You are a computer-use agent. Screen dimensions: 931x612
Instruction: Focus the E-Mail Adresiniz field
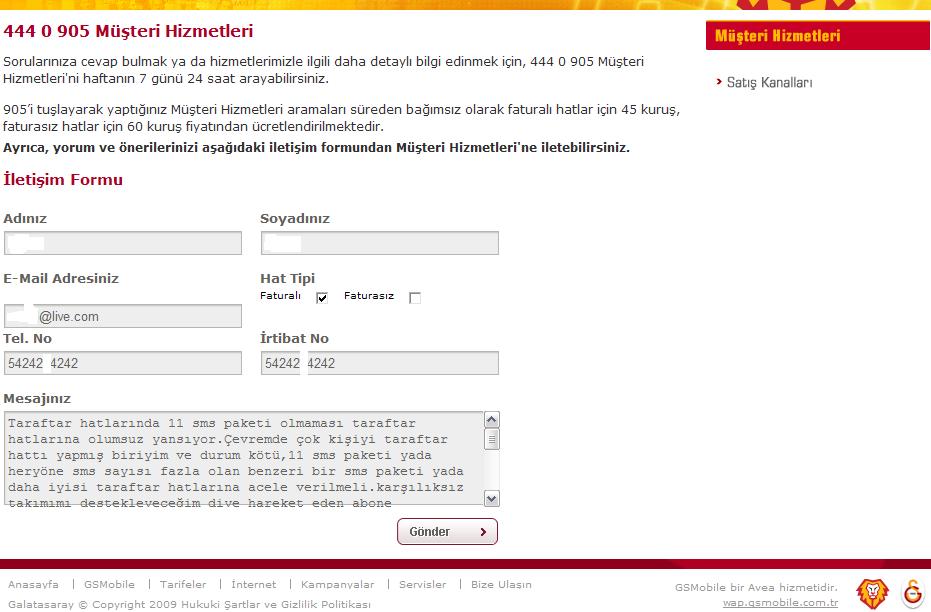point(123,316)
